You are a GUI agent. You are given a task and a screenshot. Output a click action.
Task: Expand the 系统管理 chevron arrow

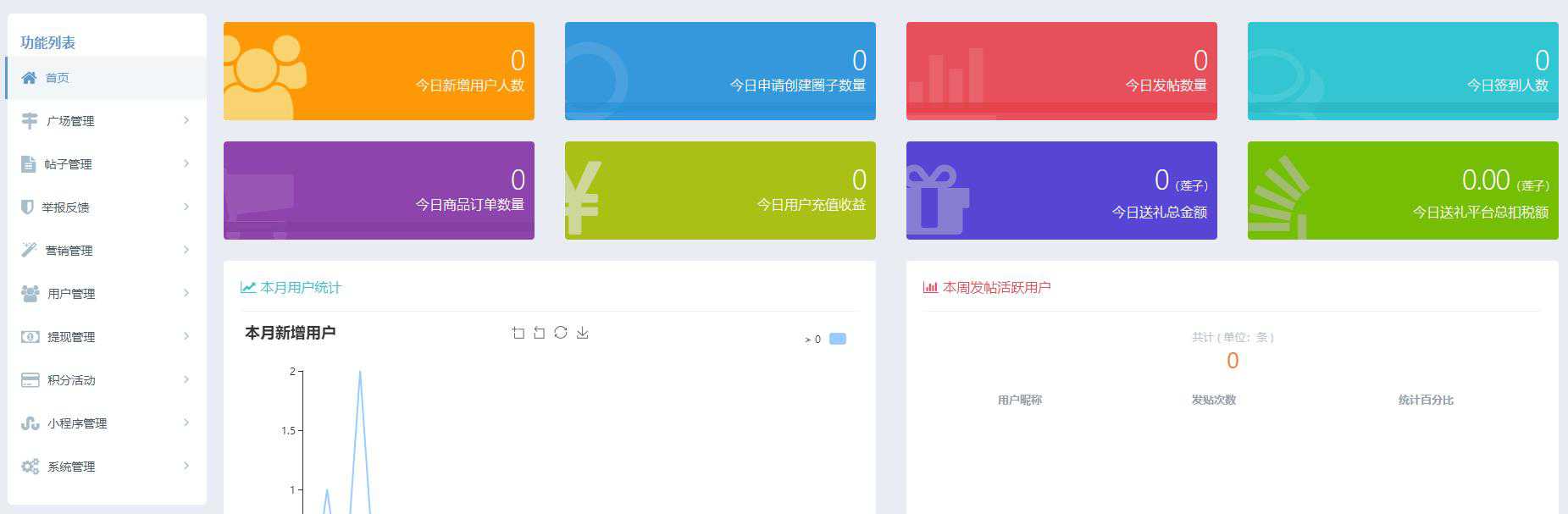(x=186, y=467)
